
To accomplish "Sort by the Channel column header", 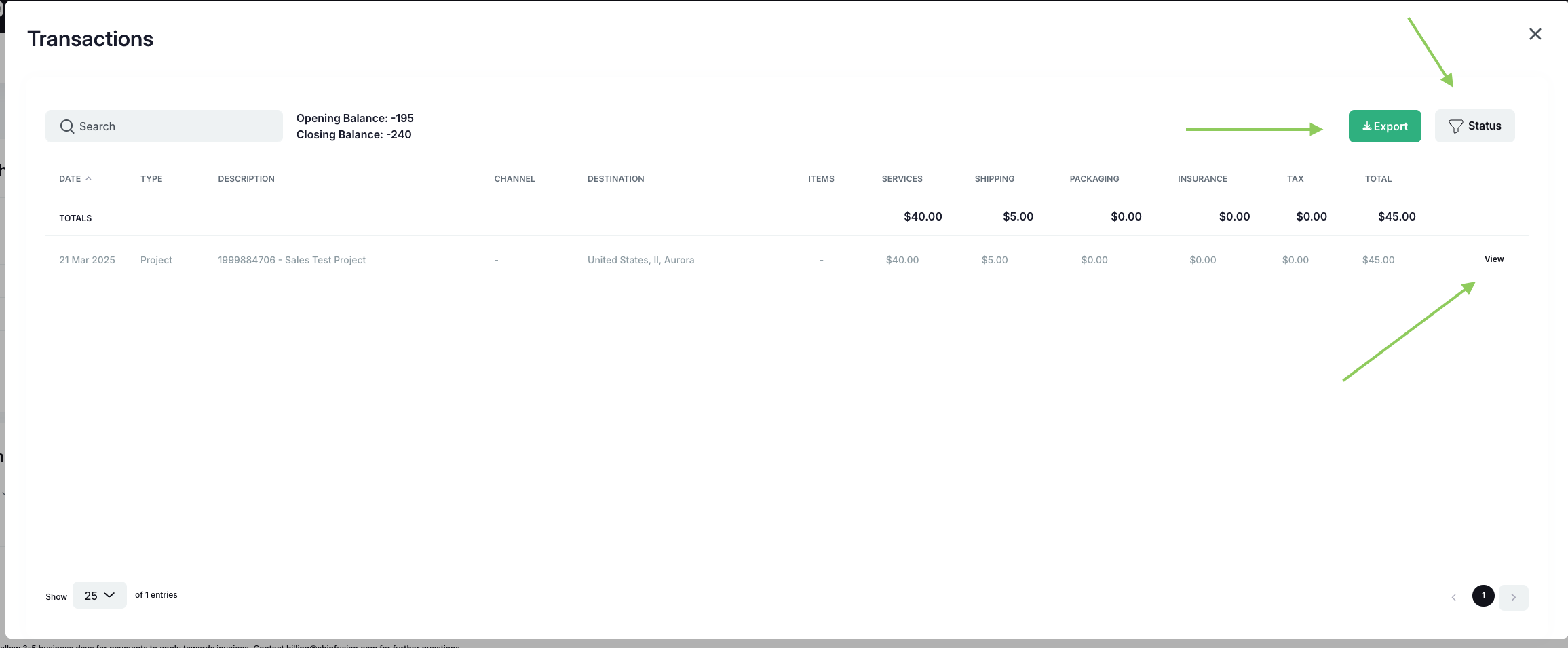I will tap(514, 179).
